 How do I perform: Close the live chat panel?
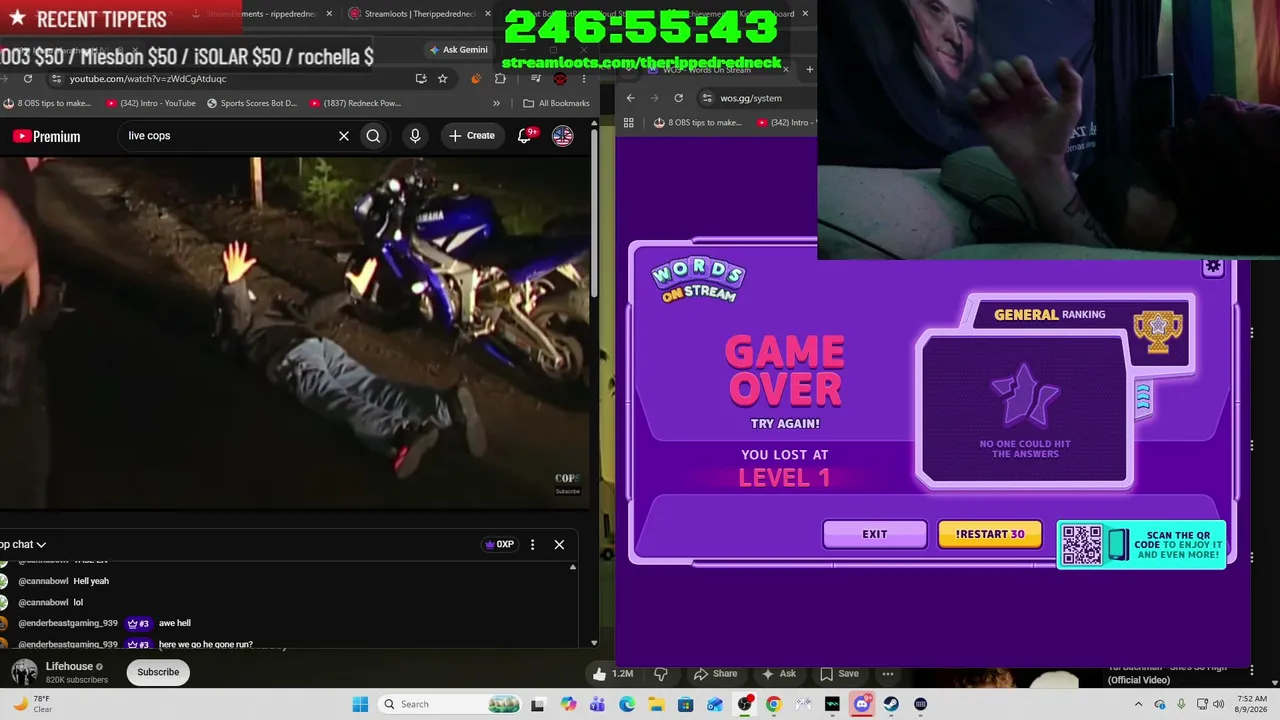(x=559, y=544)
